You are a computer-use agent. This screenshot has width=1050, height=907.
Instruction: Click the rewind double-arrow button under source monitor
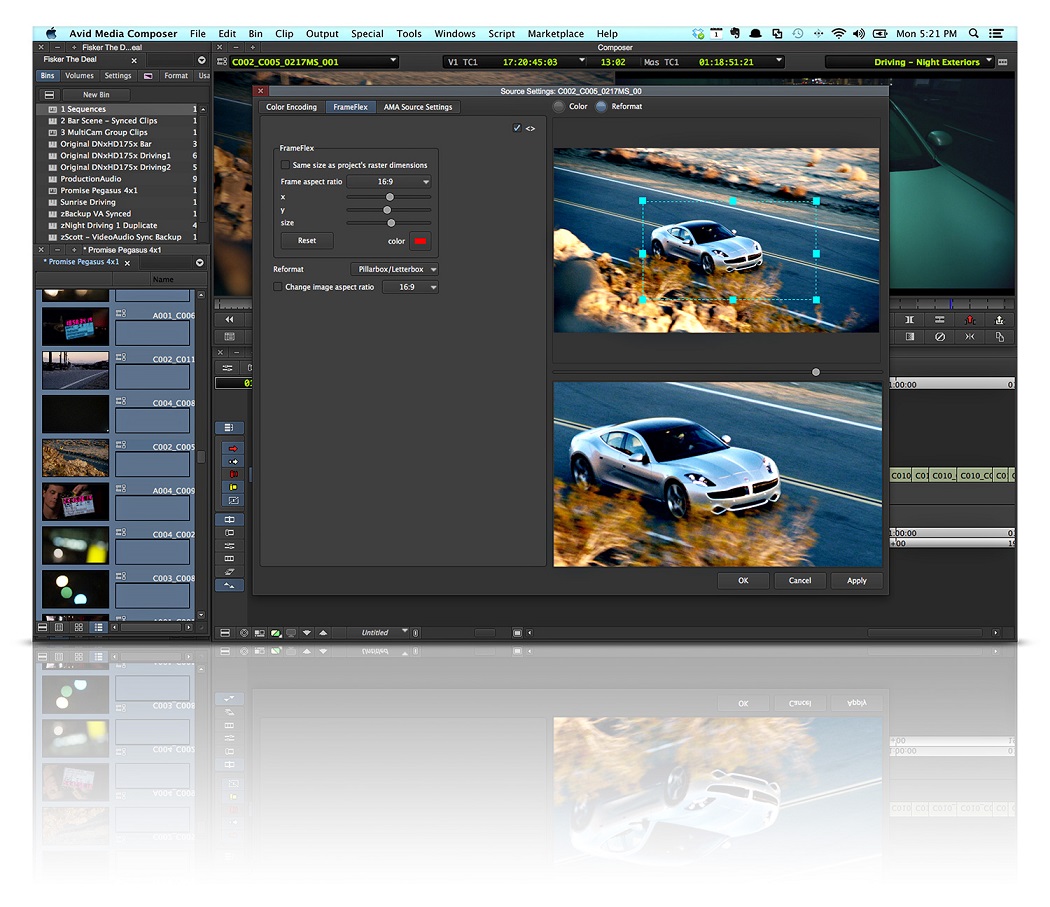tap(229, 320)
